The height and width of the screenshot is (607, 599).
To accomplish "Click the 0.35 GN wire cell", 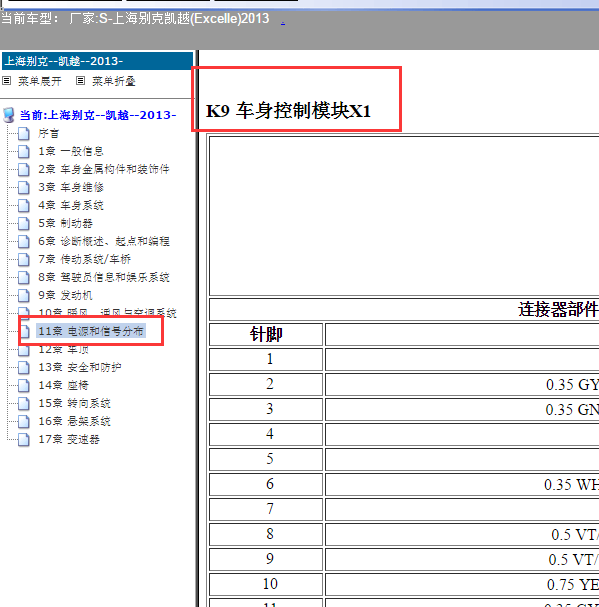I will coord(462,409).
